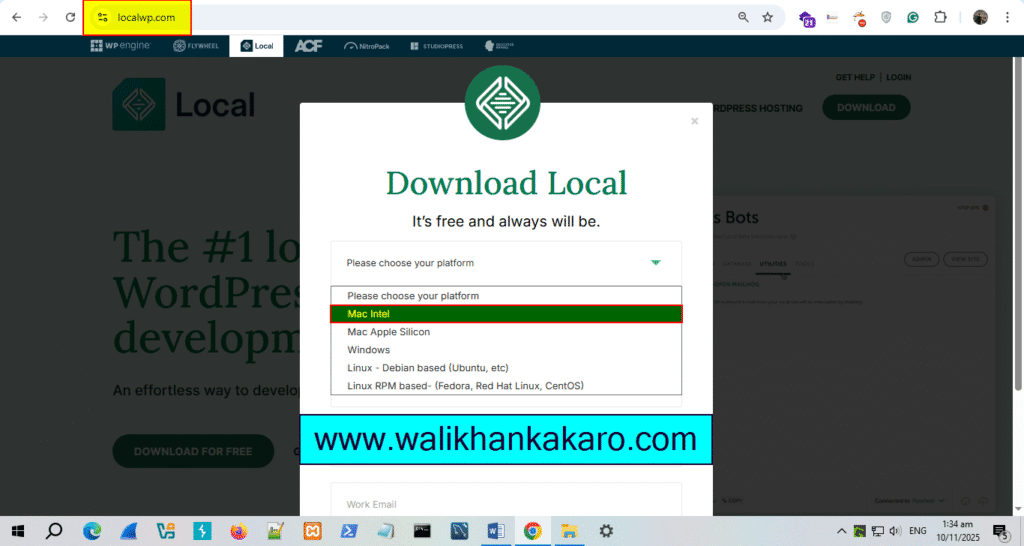This screenshot has width=1024, height=546.
Task: Reload the localwp.com page
Action: tap(71, 18)
